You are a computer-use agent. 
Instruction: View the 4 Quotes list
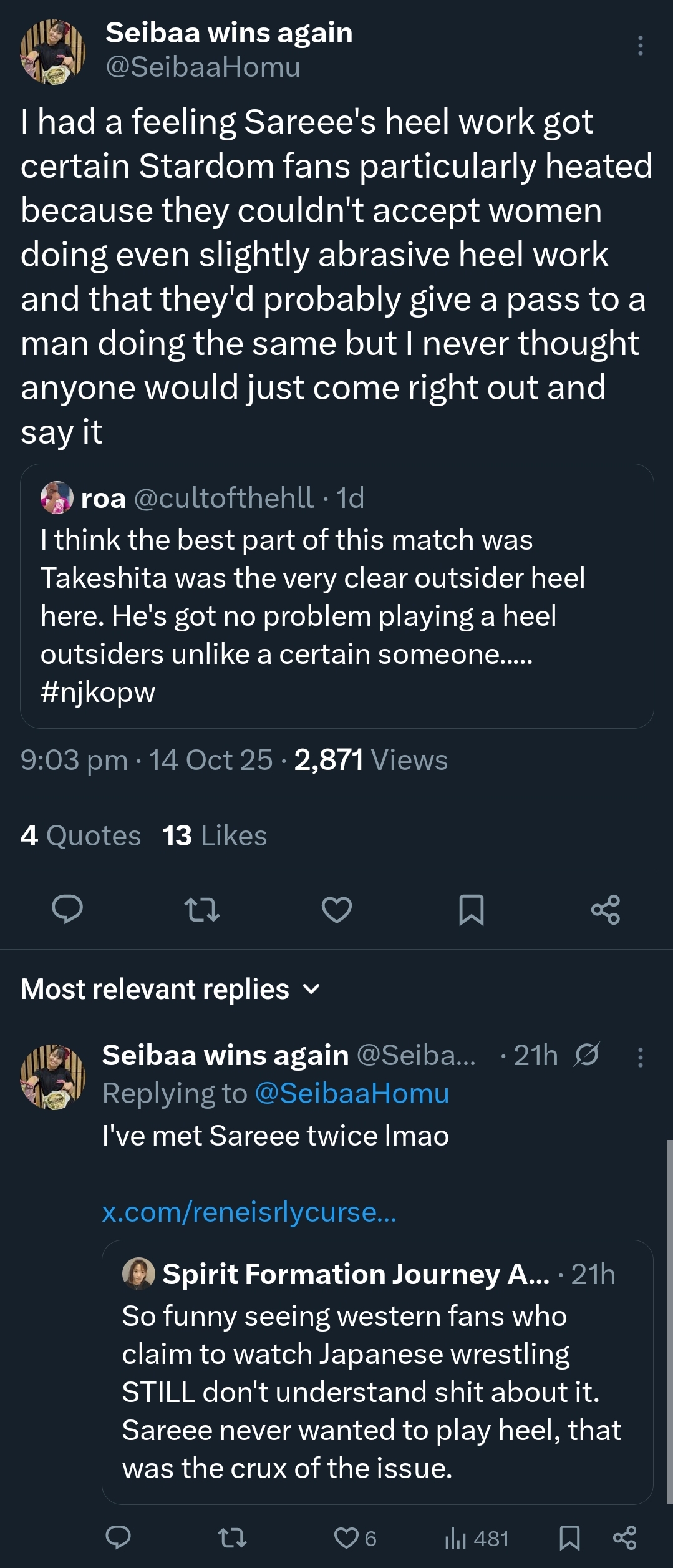(80, 835)
